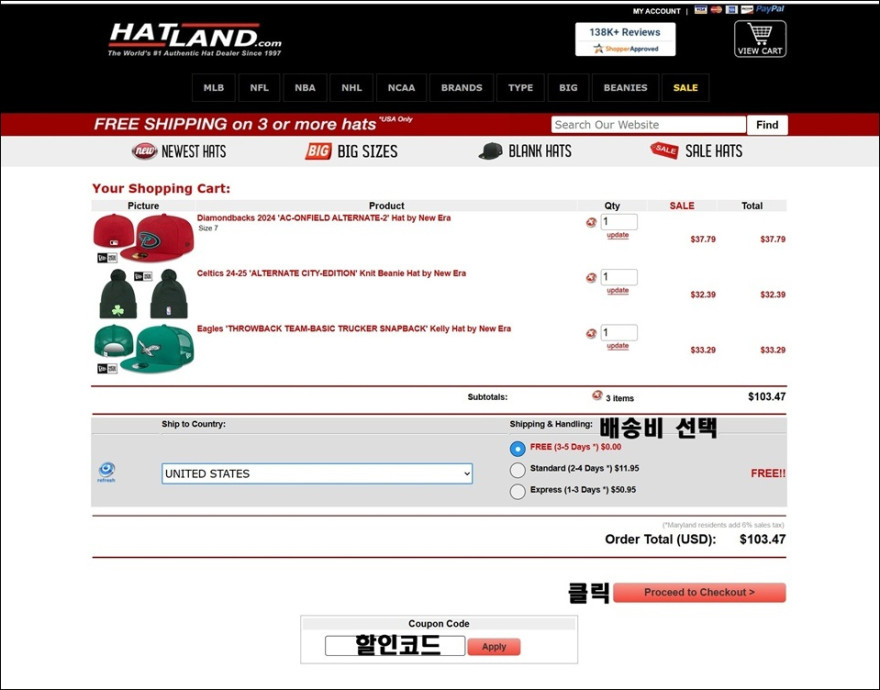This screenshot has width=880, height=690.
Task: Open the Ship to Country dropdown
Action: coord(317,473)
